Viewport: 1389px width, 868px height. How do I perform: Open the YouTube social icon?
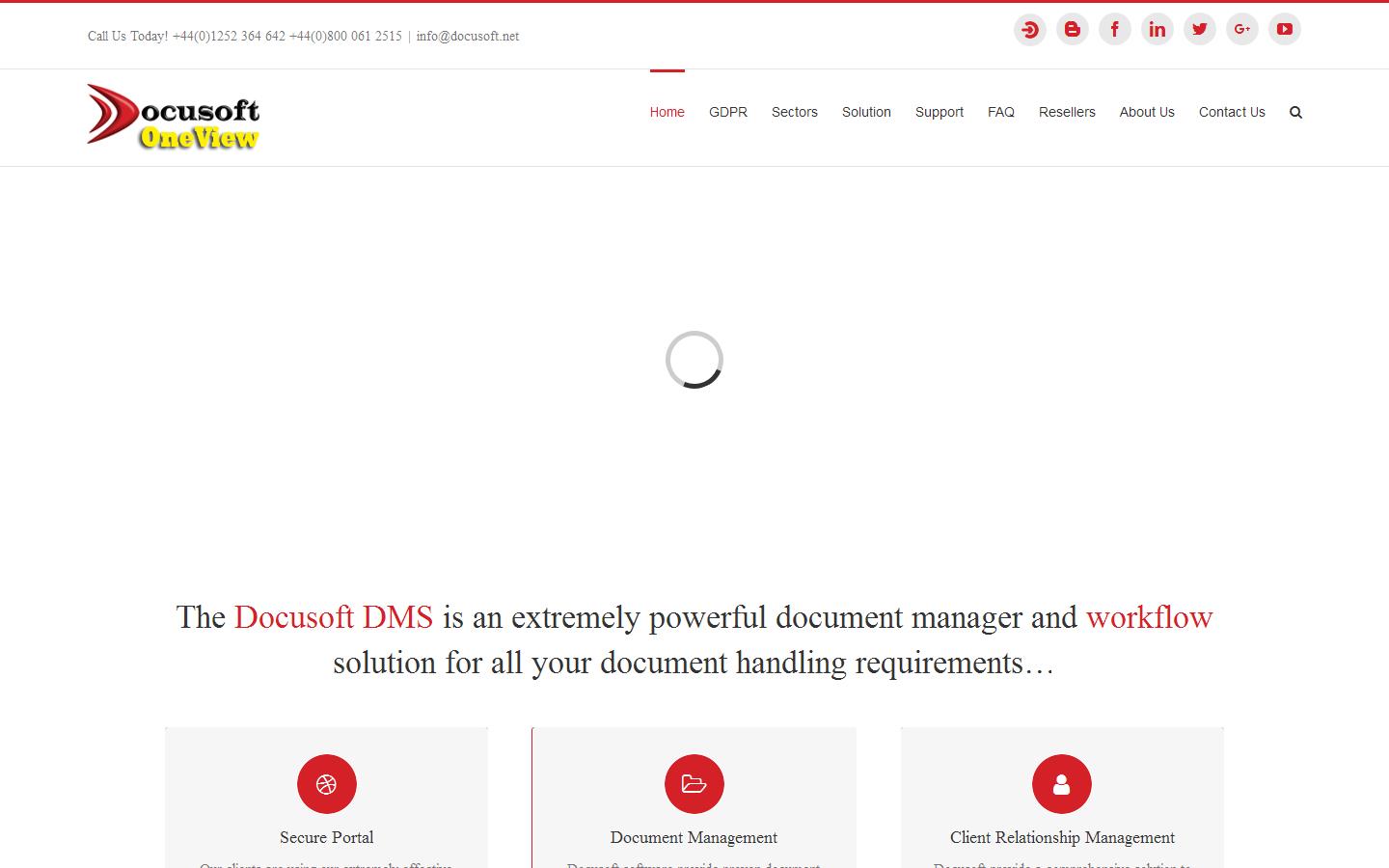(1285, 29)
